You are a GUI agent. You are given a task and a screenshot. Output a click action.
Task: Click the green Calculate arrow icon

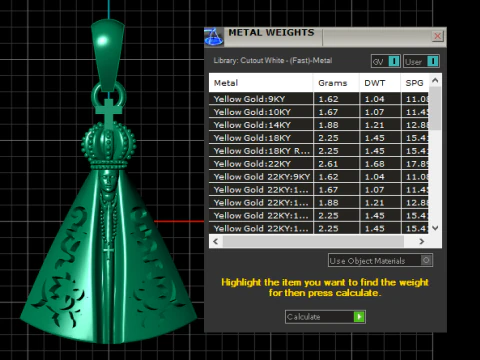pyautogui.click(x=359, y=317)
